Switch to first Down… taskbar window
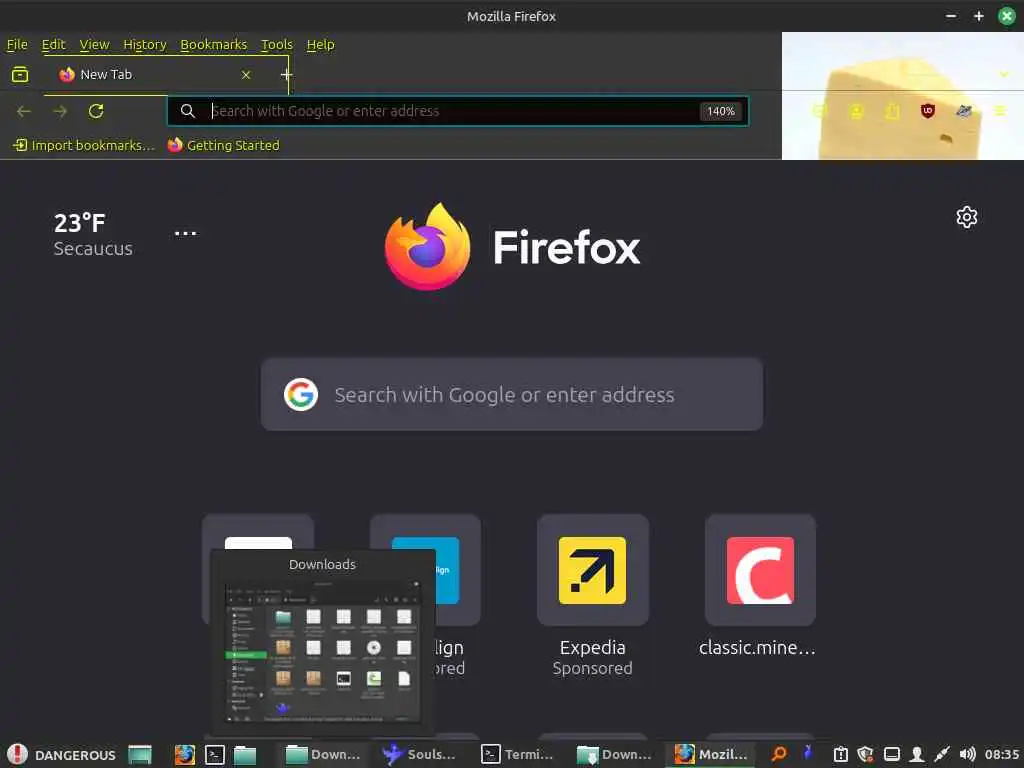 (x=323, y=754)
